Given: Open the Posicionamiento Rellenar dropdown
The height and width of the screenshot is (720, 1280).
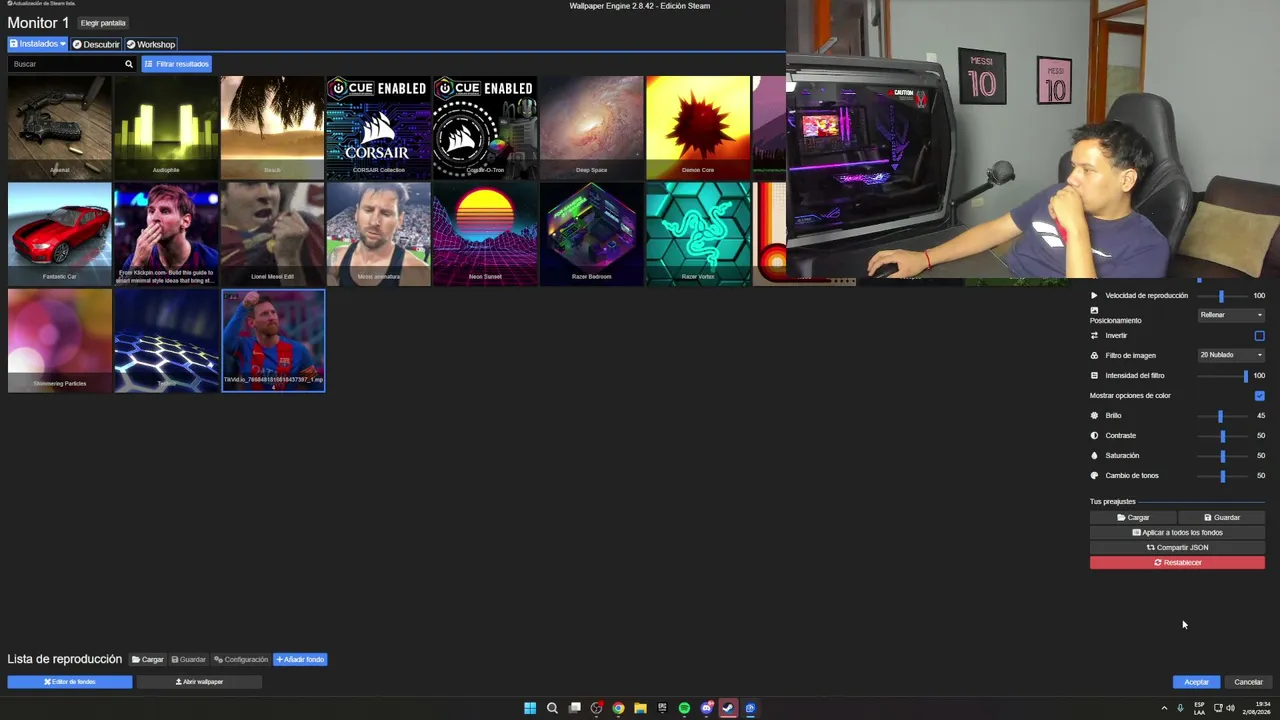Looking at the screenshot, I should click(x=1231, y=315).
